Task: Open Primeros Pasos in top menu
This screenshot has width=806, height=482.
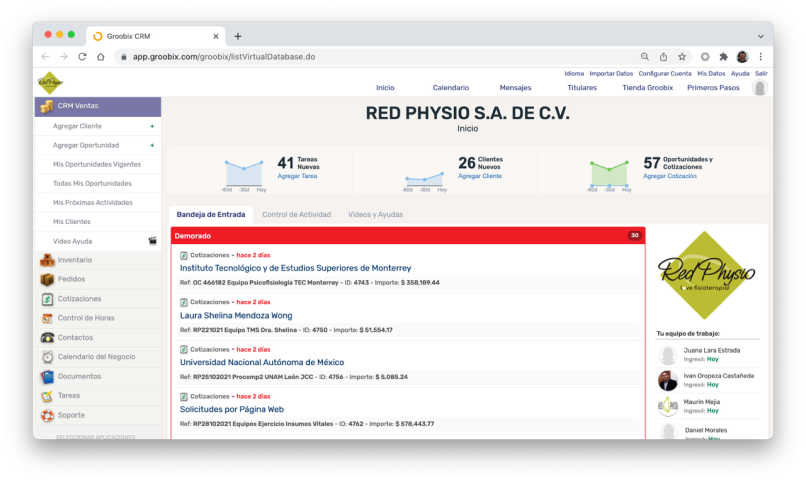Action: point(713,88)
